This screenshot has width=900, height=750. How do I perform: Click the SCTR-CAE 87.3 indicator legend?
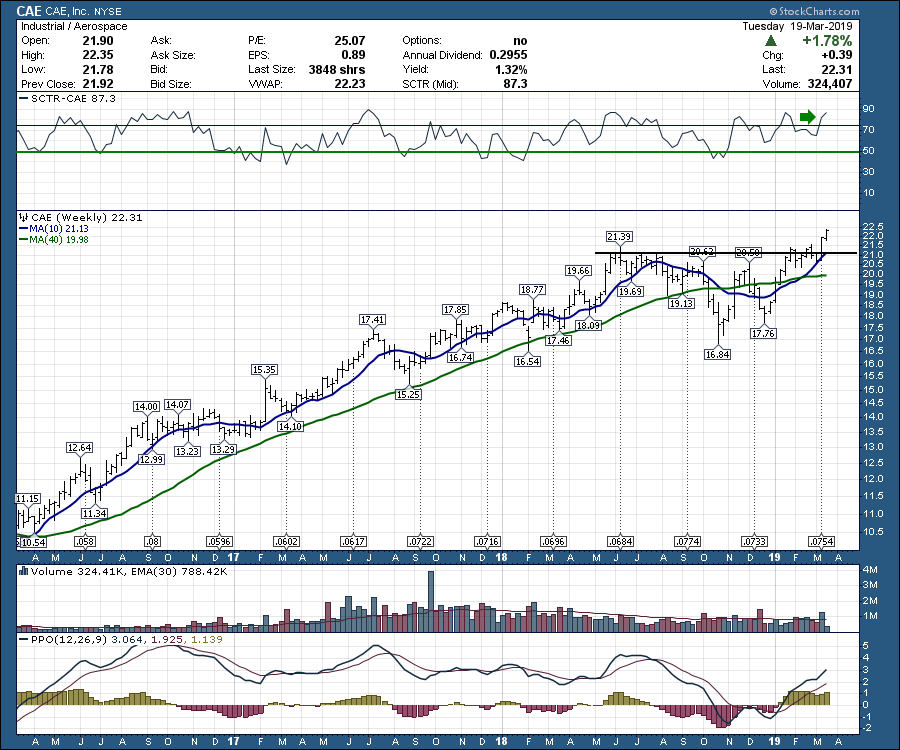click(x=68, y=99)
